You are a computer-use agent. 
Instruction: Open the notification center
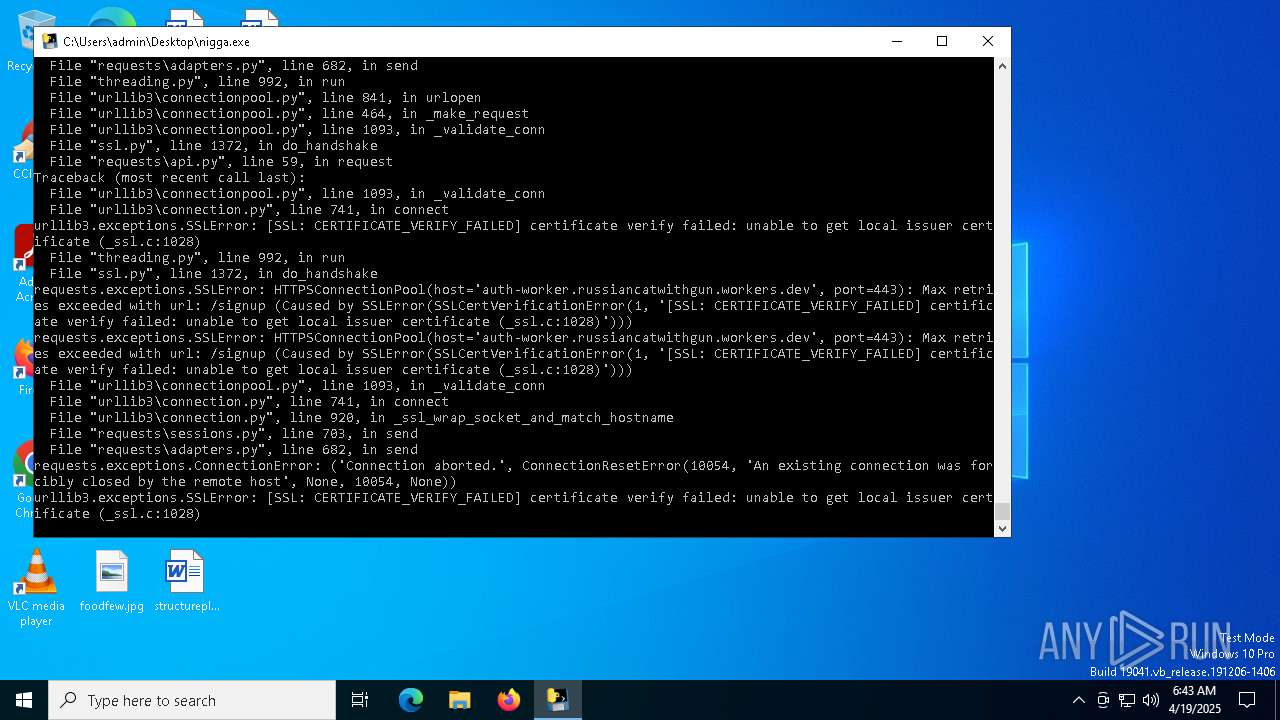click(x=1247, y=700)
